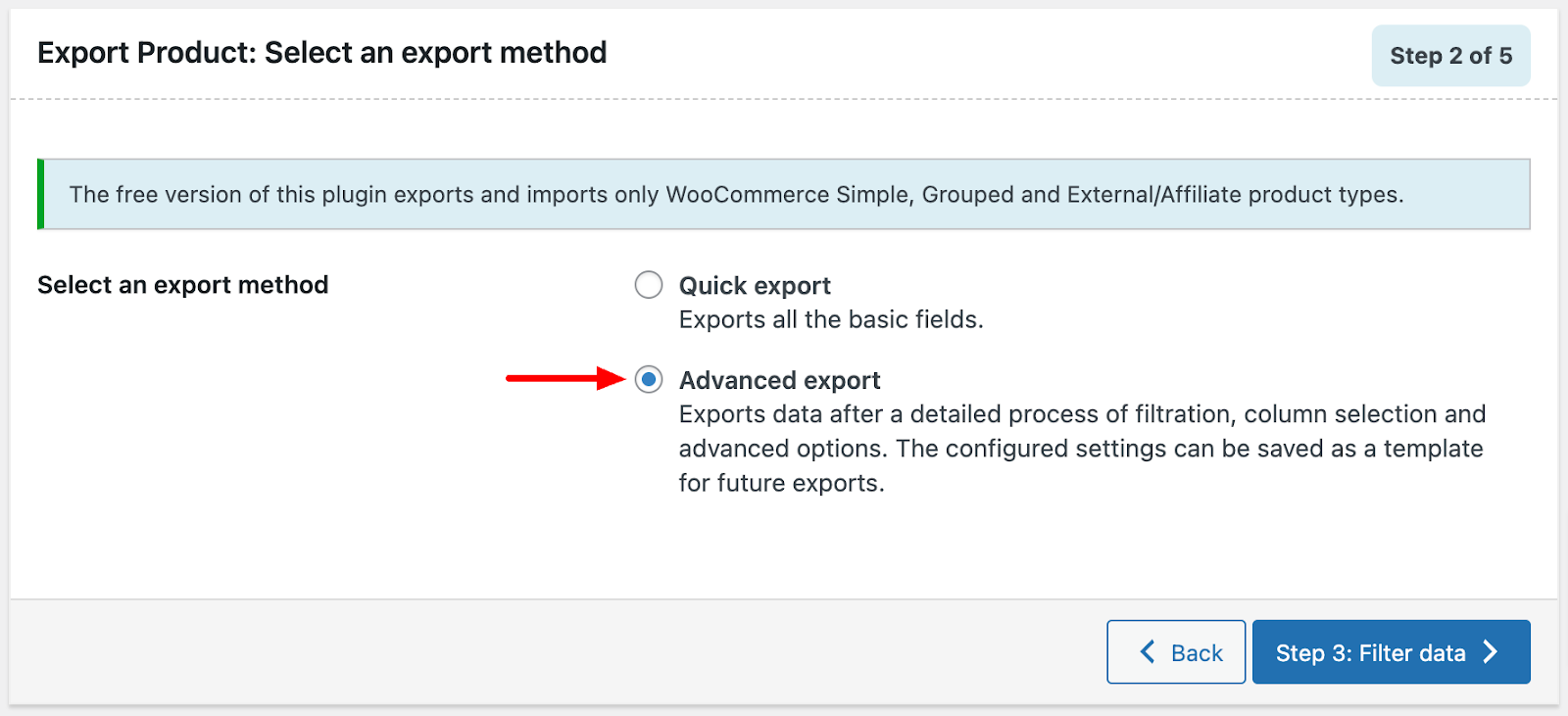Proceed to Step 3: Filter data
This screenshot has width=1568, height=716.
pos(1370,653)
